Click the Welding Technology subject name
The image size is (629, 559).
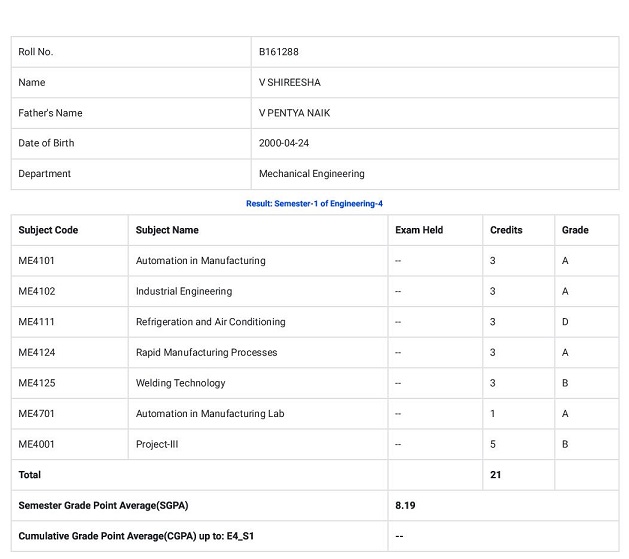tap(181, 383)
